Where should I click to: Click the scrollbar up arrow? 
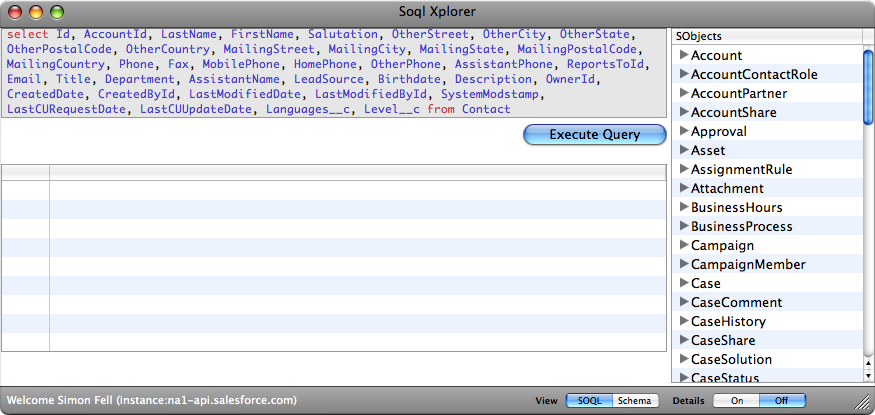(868, 363)
